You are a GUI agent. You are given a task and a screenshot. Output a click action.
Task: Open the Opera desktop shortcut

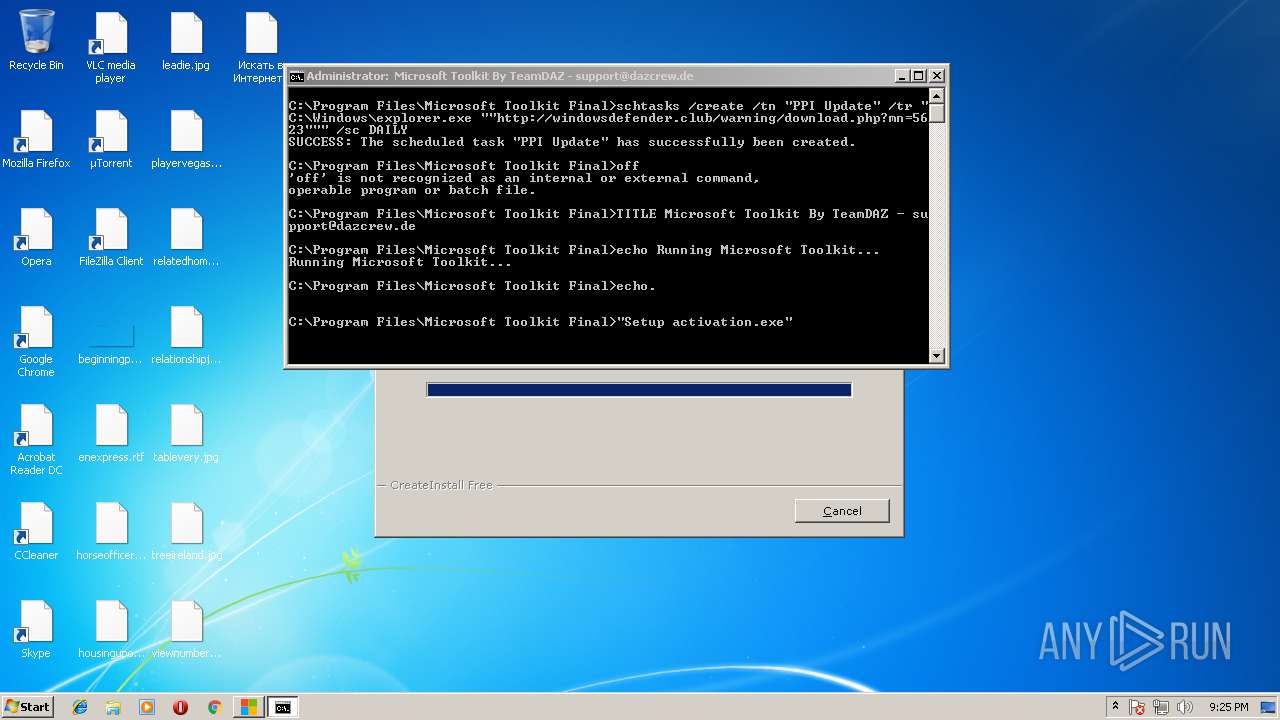[36, 237]
